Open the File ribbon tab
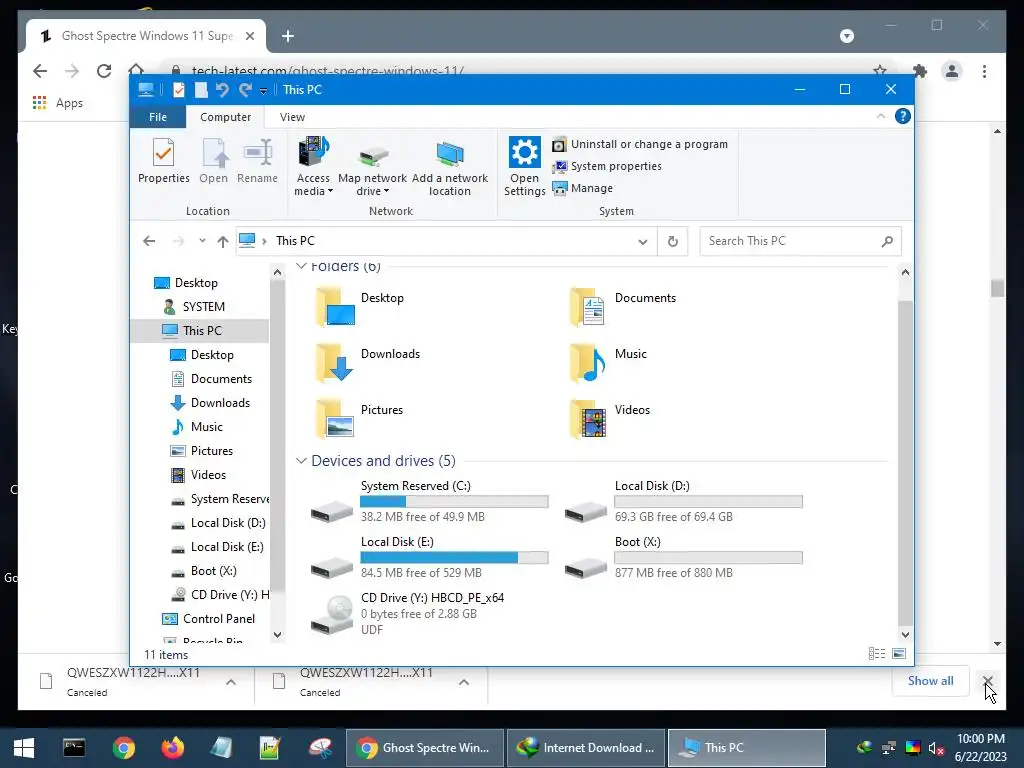This screenshot has height=768, width=1024. [157, 117]
